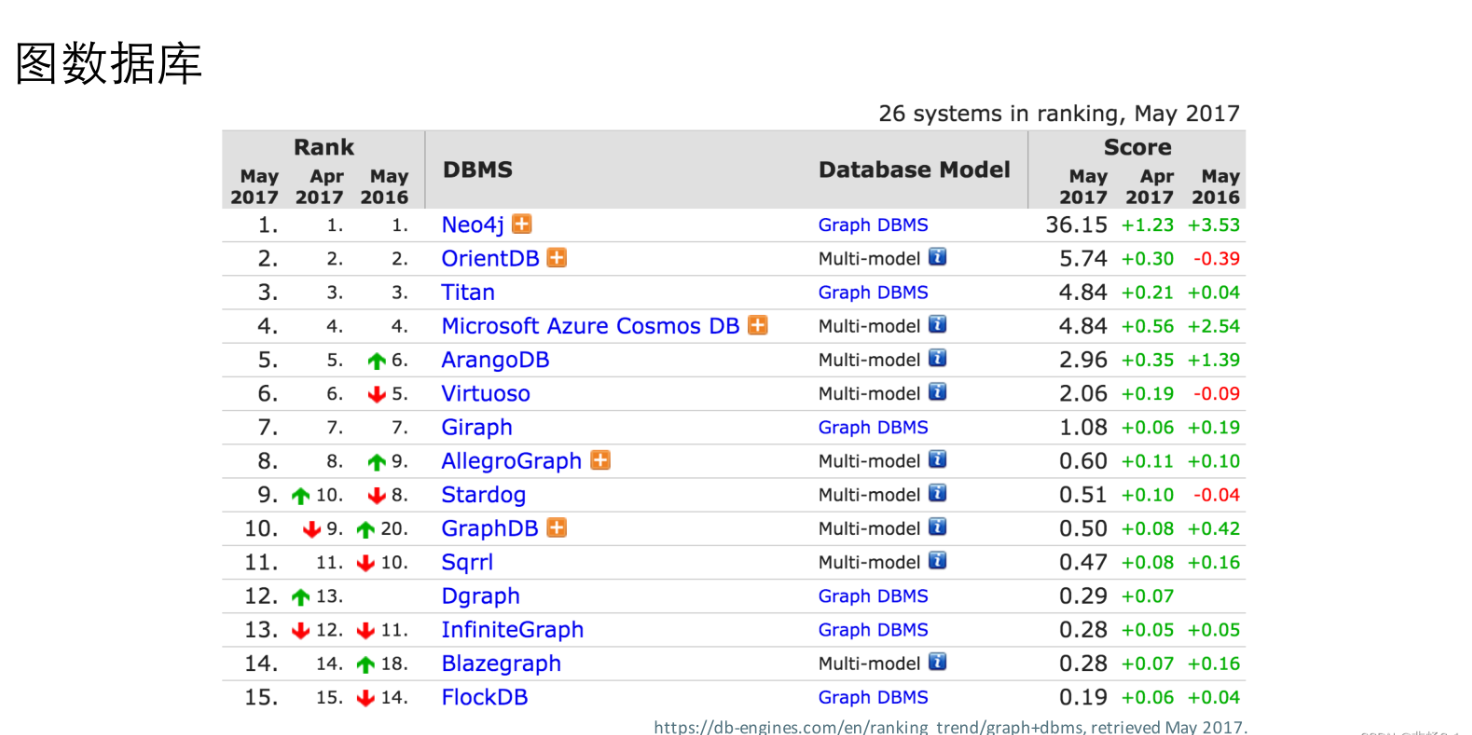The height and width of the screenshot is (735, 1472).
Task: Click the orange plus icon beside Neo4j
Action: coord(522,224)
